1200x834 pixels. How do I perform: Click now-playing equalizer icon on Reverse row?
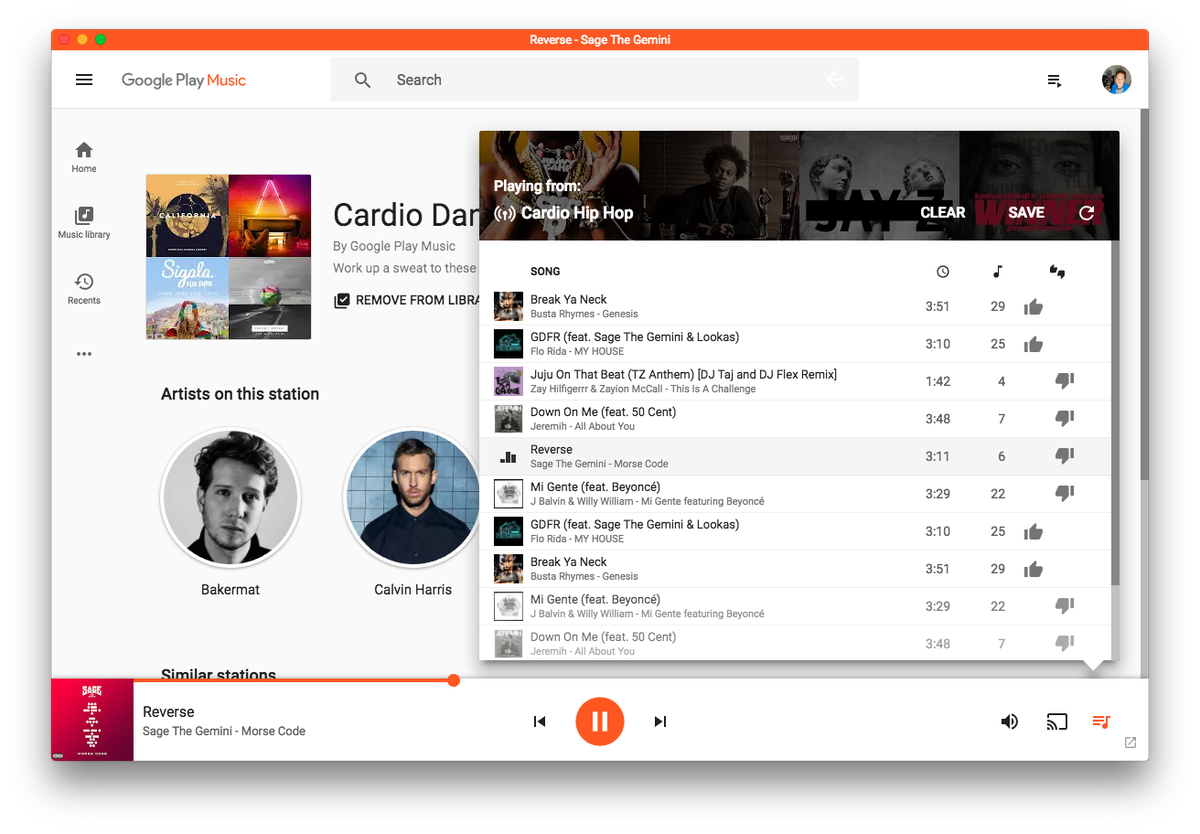[x=509, y=457]
